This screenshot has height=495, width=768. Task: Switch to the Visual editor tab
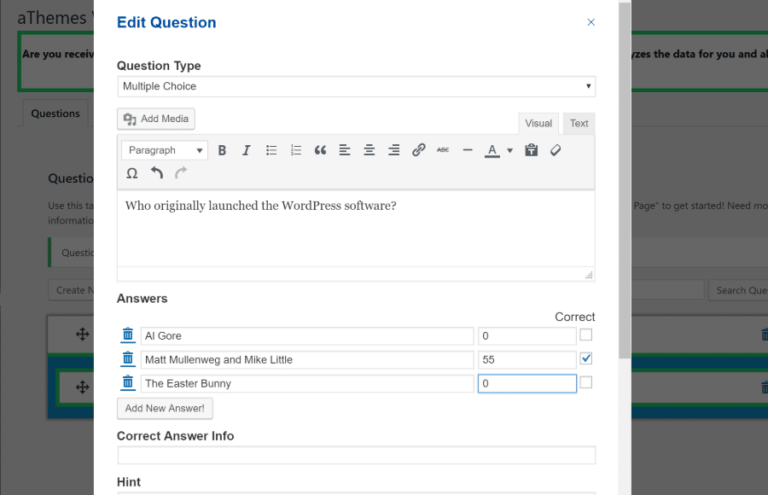pos(538,123)
